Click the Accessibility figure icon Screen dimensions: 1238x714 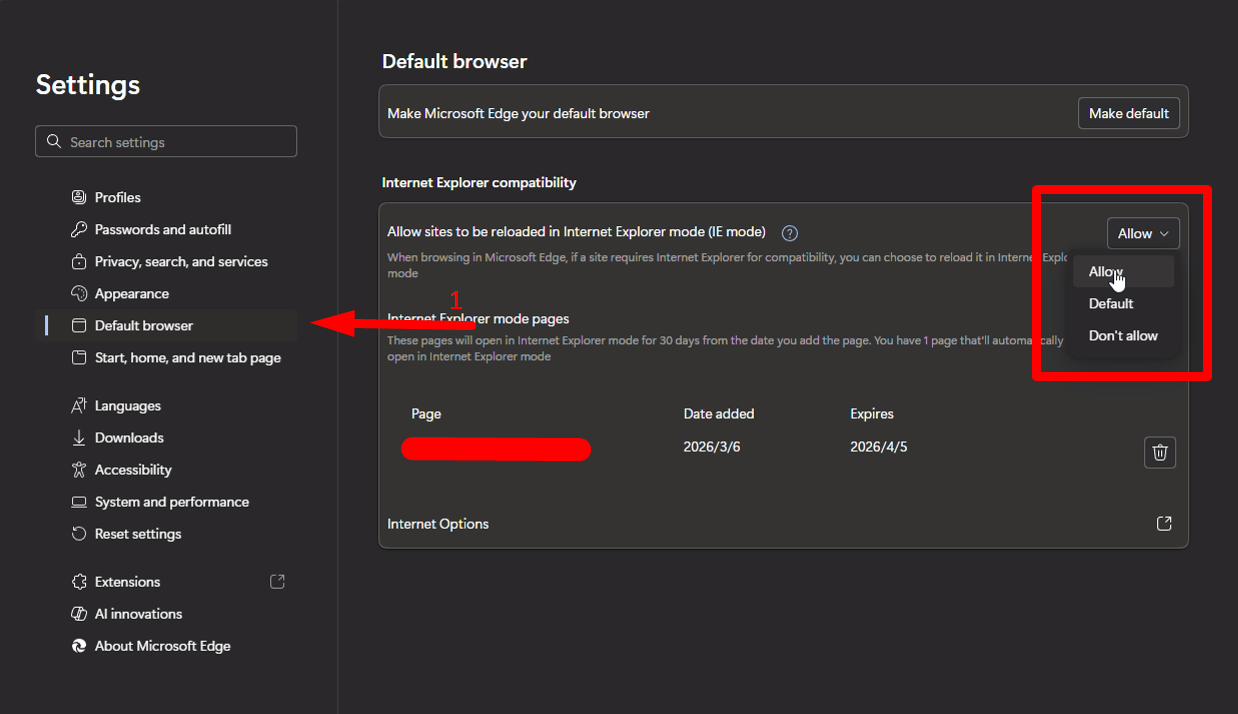pyautogui.click(x=79, y=469)
